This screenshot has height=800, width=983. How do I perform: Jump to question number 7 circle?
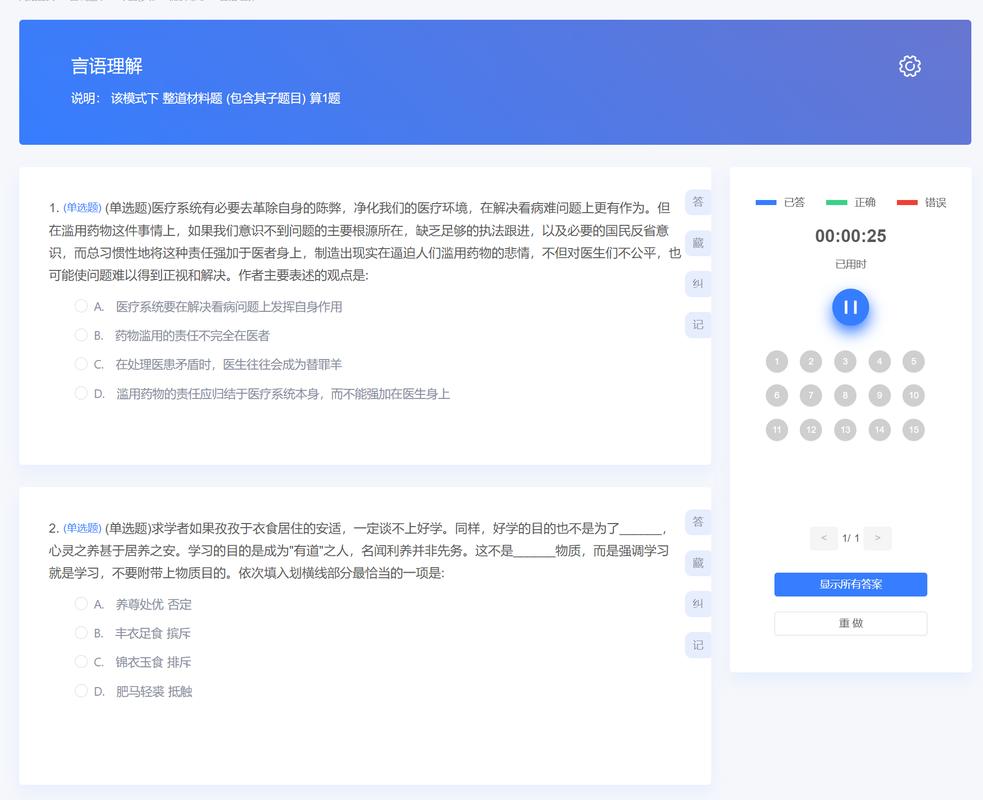811,395
